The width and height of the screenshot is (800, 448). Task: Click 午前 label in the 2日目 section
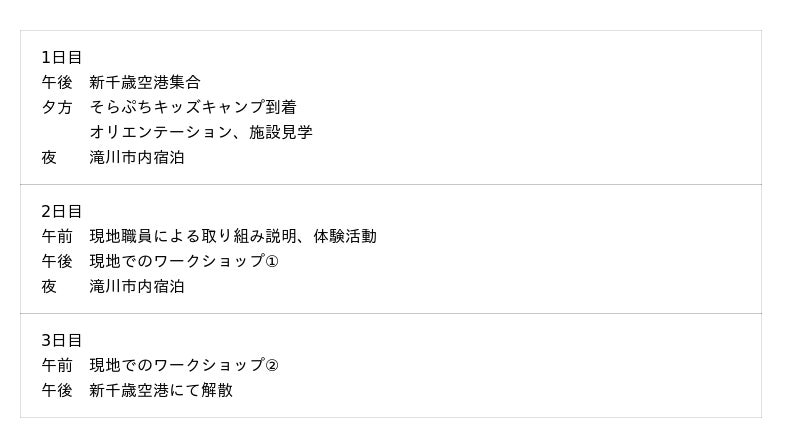pyautogui.click(x=57, y=237)
